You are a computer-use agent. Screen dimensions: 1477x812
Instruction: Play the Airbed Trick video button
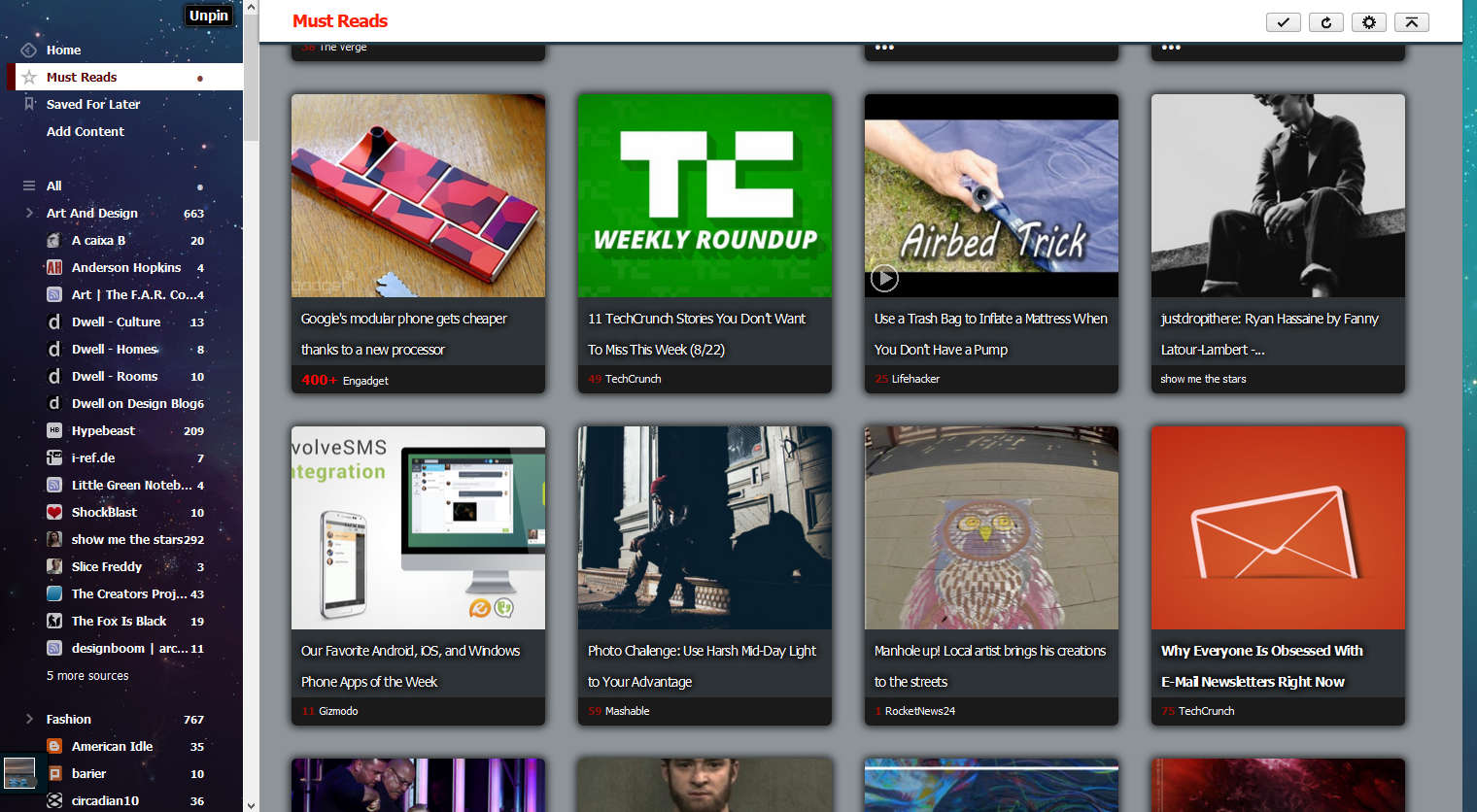(x=884, y=279)
